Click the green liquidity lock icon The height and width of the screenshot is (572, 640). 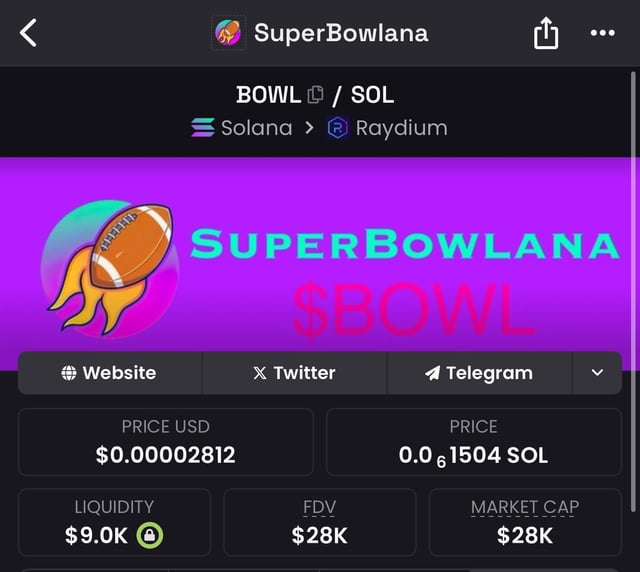pos(150,535)
